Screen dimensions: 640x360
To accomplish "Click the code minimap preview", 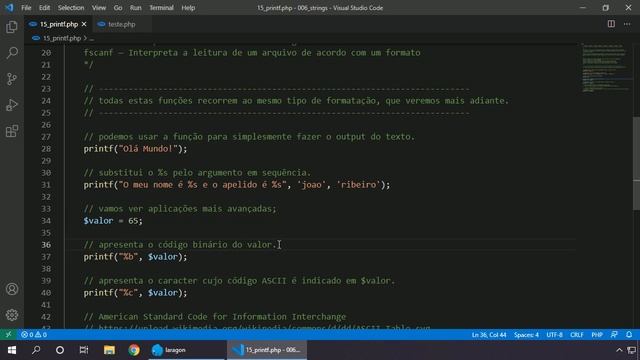I will click(606, 67).
